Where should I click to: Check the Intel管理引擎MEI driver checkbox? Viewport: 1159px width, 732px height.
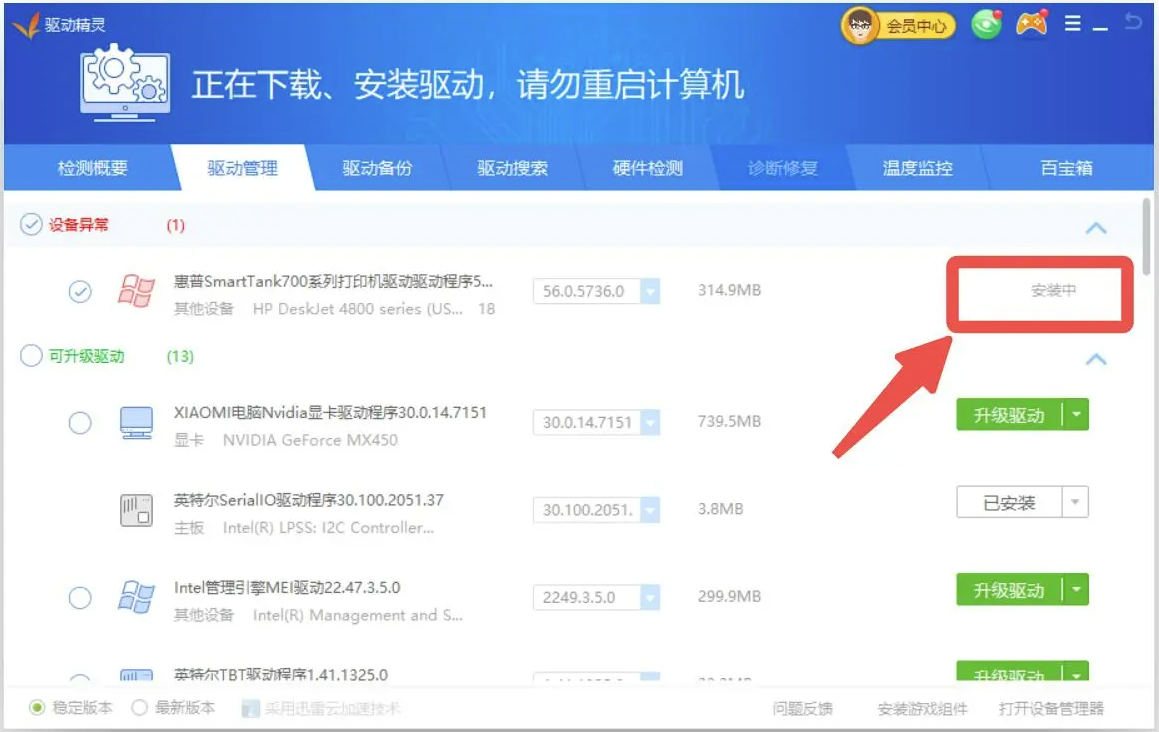pos(80,597)
